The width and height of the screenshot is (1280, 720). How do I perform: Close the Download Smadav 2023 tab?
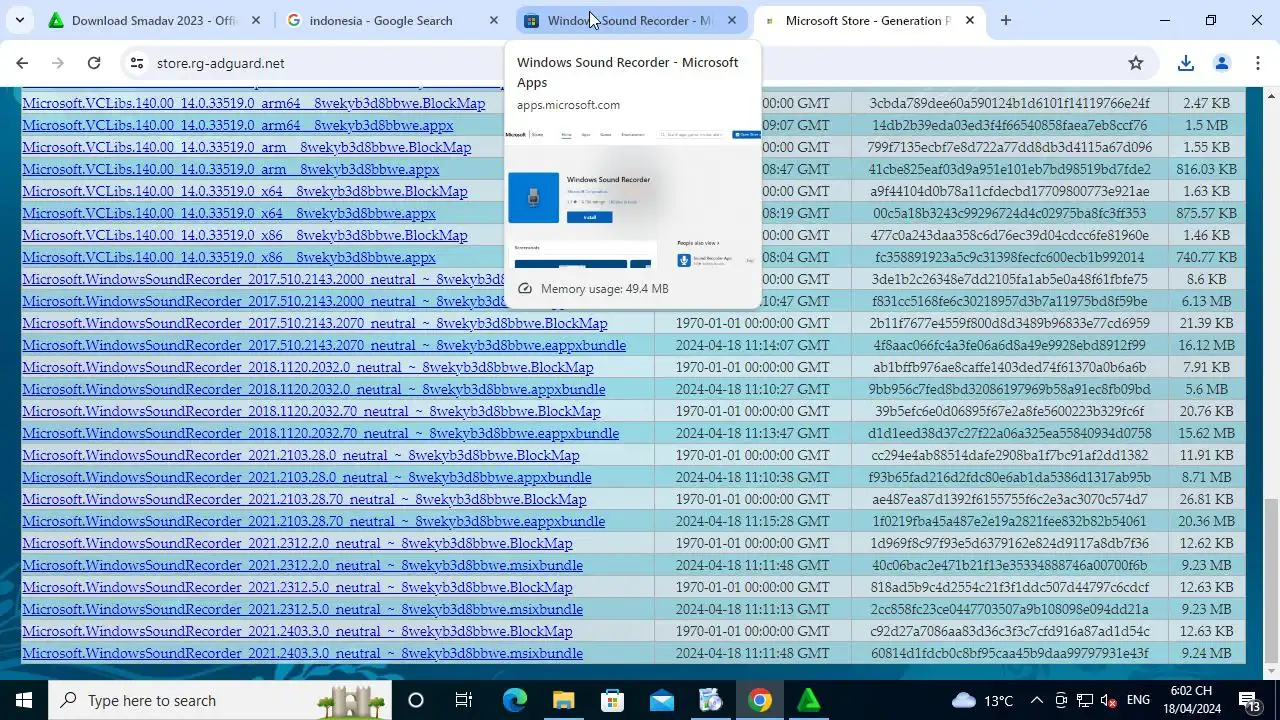pos(256,20)
